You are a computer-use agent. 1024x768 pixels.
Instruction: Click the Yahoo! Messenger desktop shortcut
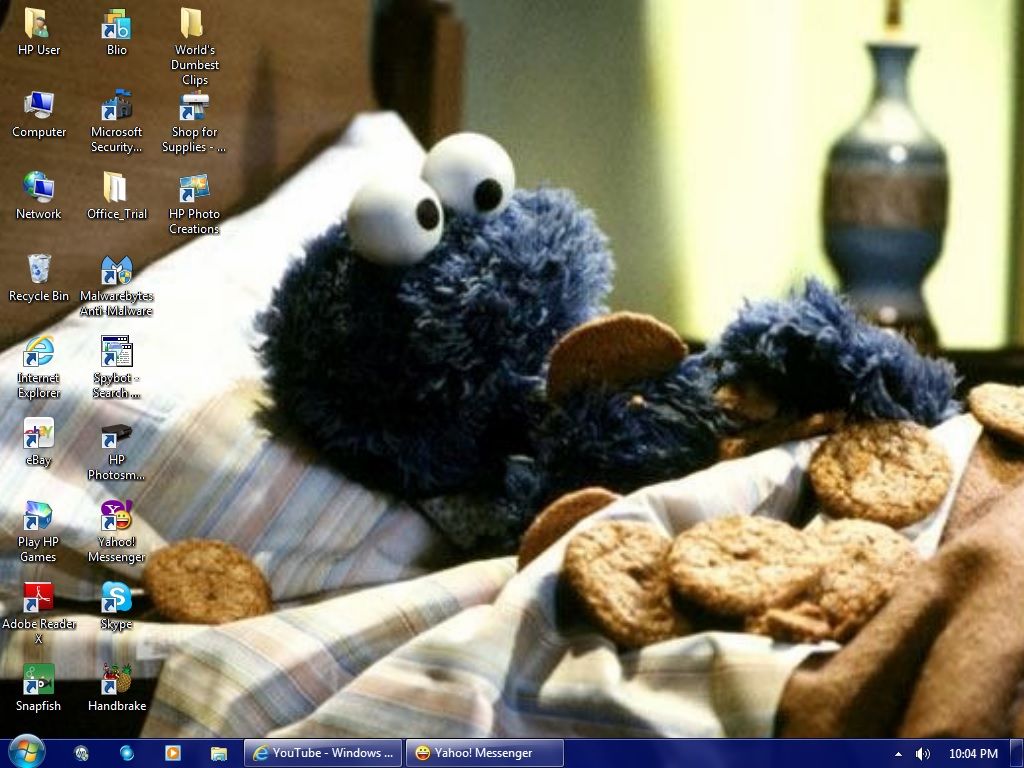click(116, 532)
